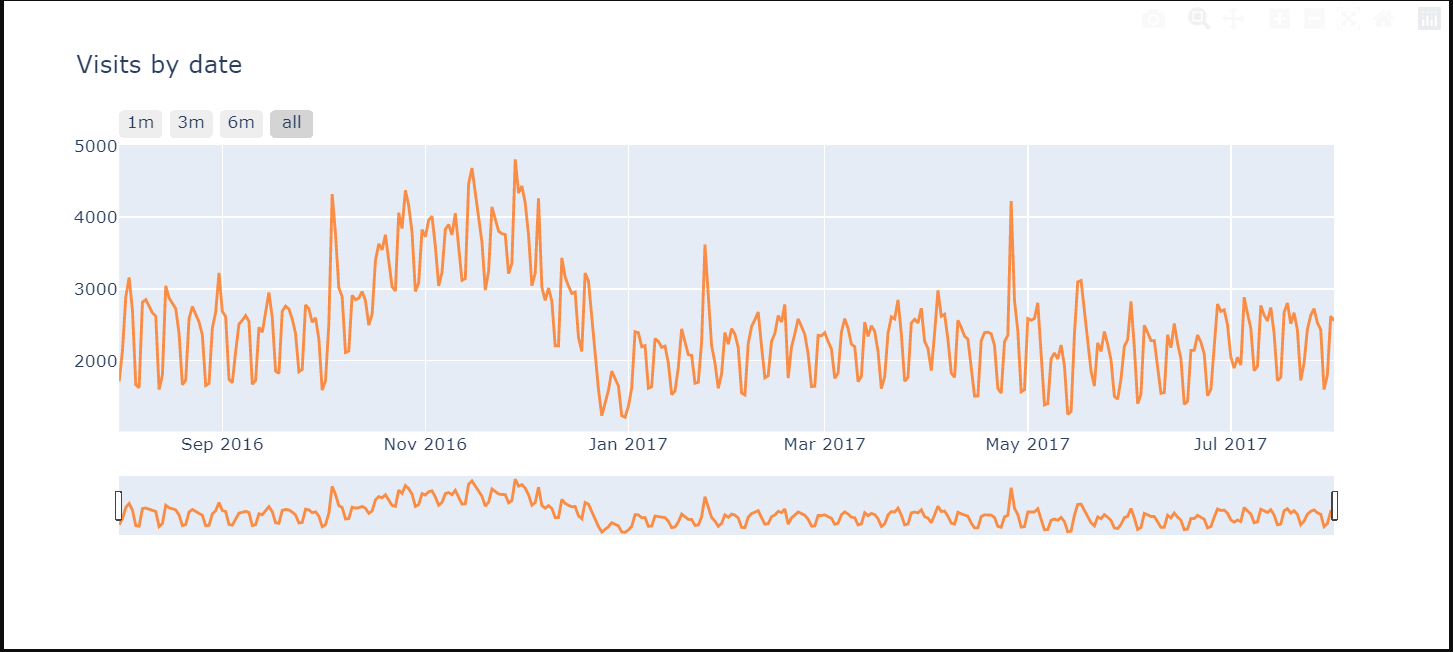Viewport: 1453px width, 652px height.
Task: Click the 'Visits by date' chart title
Action: [x=159, y=65]
